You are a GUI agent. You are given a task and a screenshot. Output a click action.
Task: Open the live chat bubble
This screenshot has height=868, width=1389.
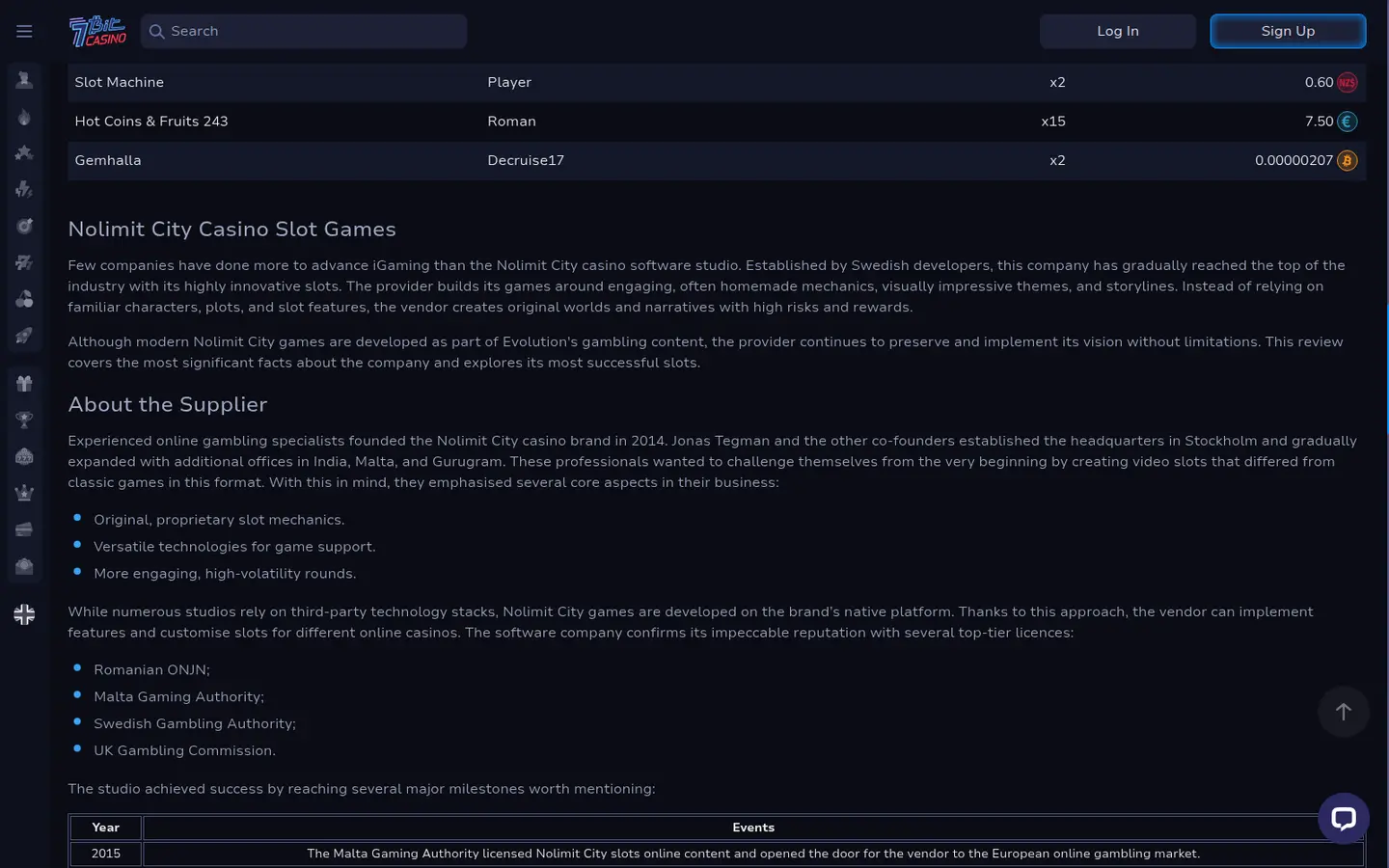(x=1344, y=819)
